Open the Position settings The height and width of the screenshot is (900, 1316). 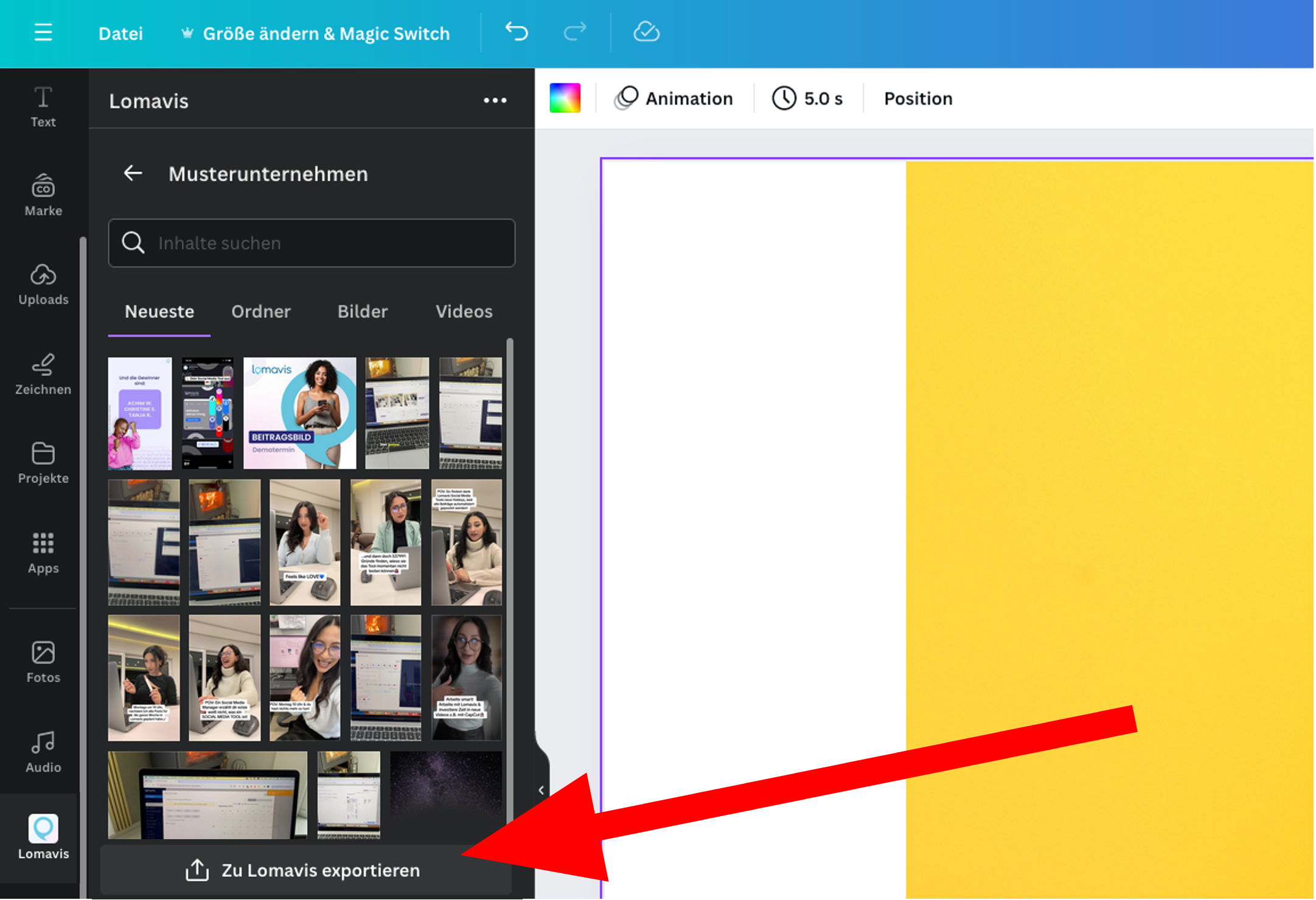[x=917, y=99]
